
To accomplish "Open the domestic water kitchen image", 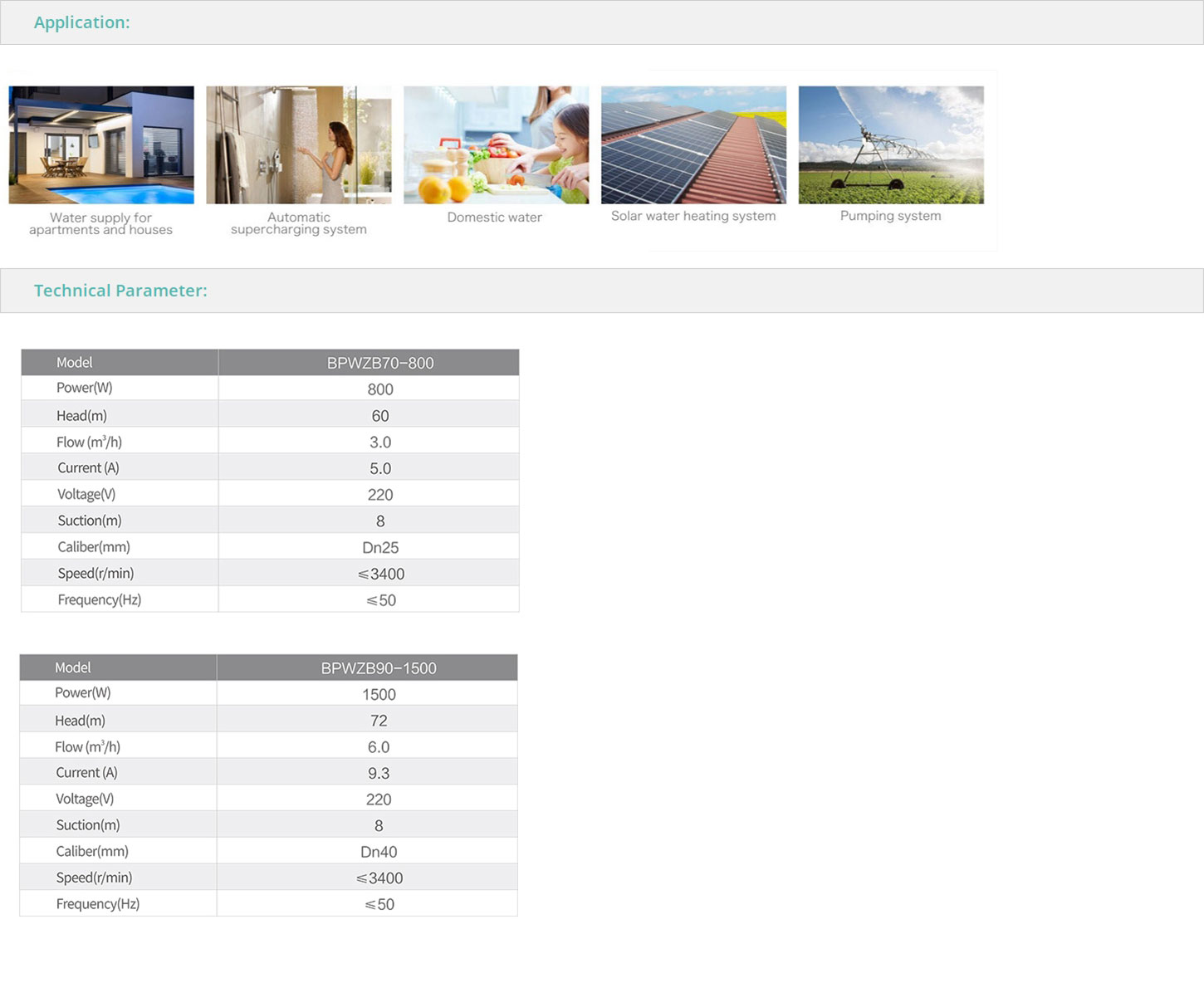I will [497, 144].
